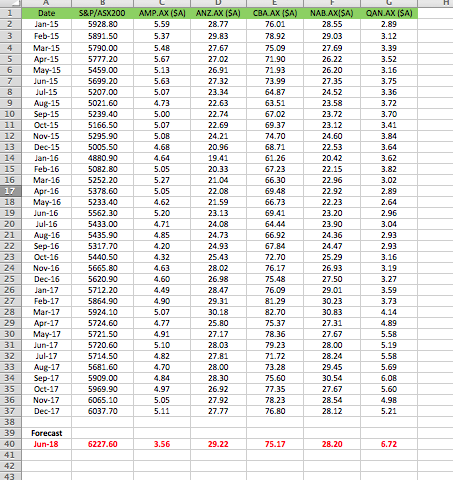
Task: Select the NAB.AX($A) header cell
Action: click(x=332, y=13)
